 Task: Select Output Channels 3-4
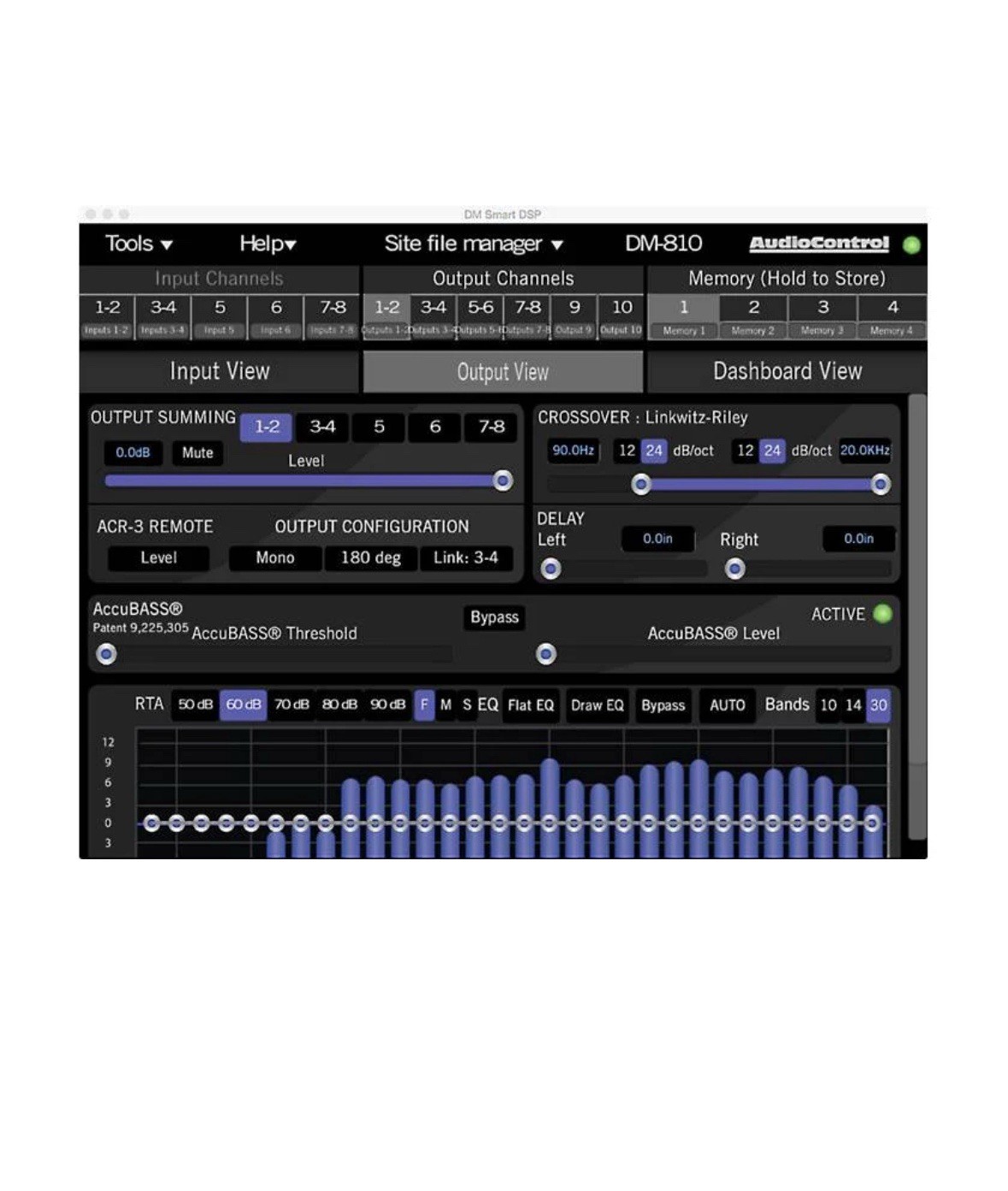[433, 317]
